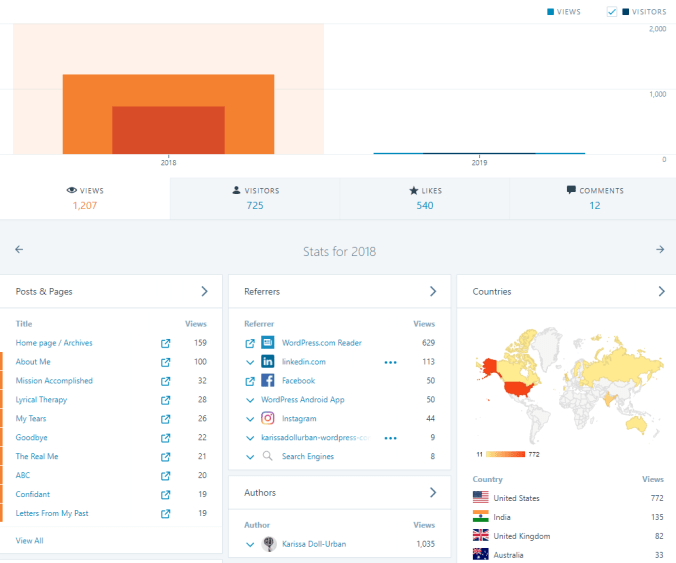Toggle the Visitors checkbox in chart legend
The width and height of the screenshot is (676, 563).
[612, 12]
